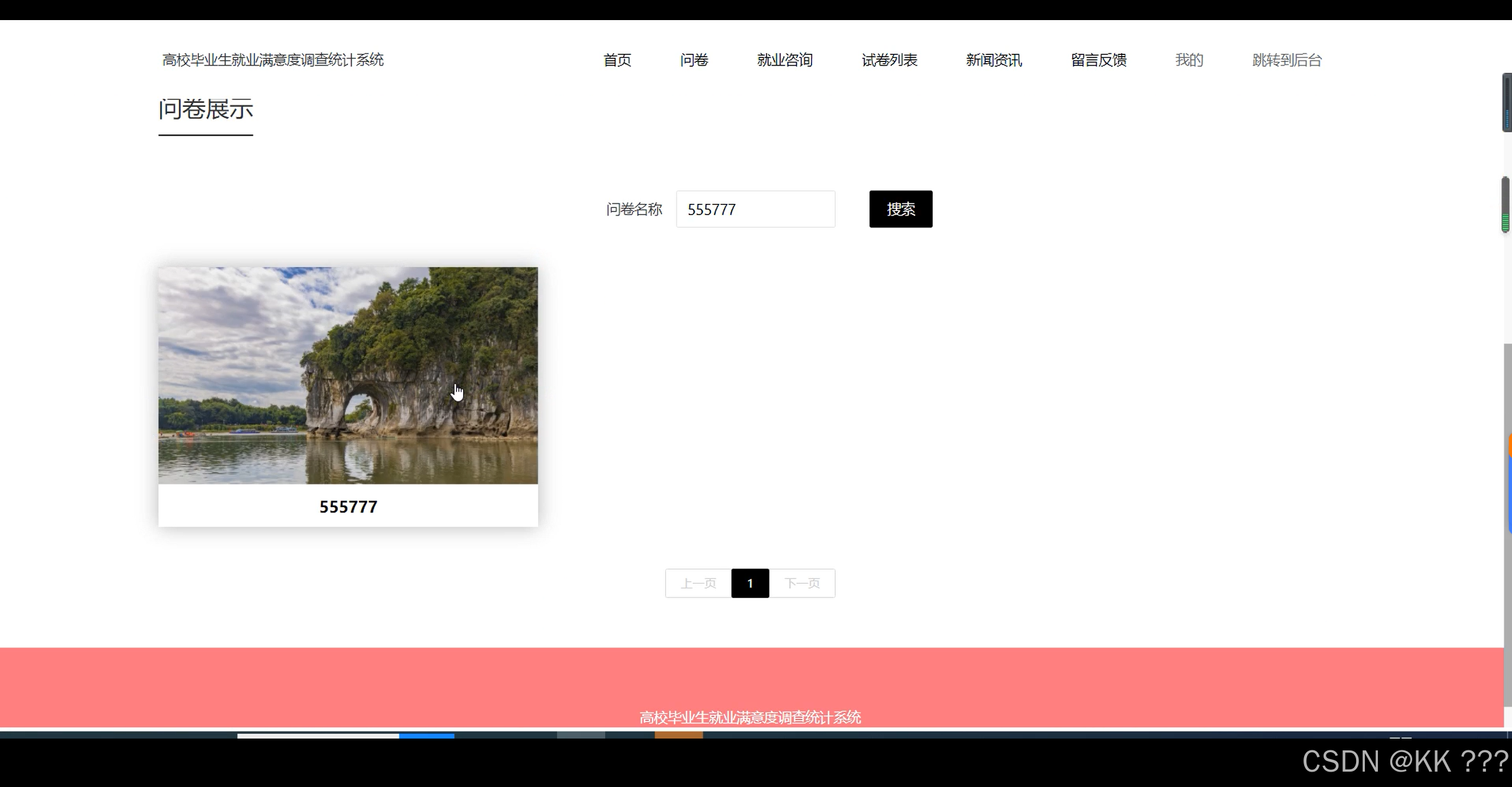Image resolution: width=1512 pixels, height=787 pixels.
Task: Open 就业咨询 in the navigation bar
Action: point(785,60)
